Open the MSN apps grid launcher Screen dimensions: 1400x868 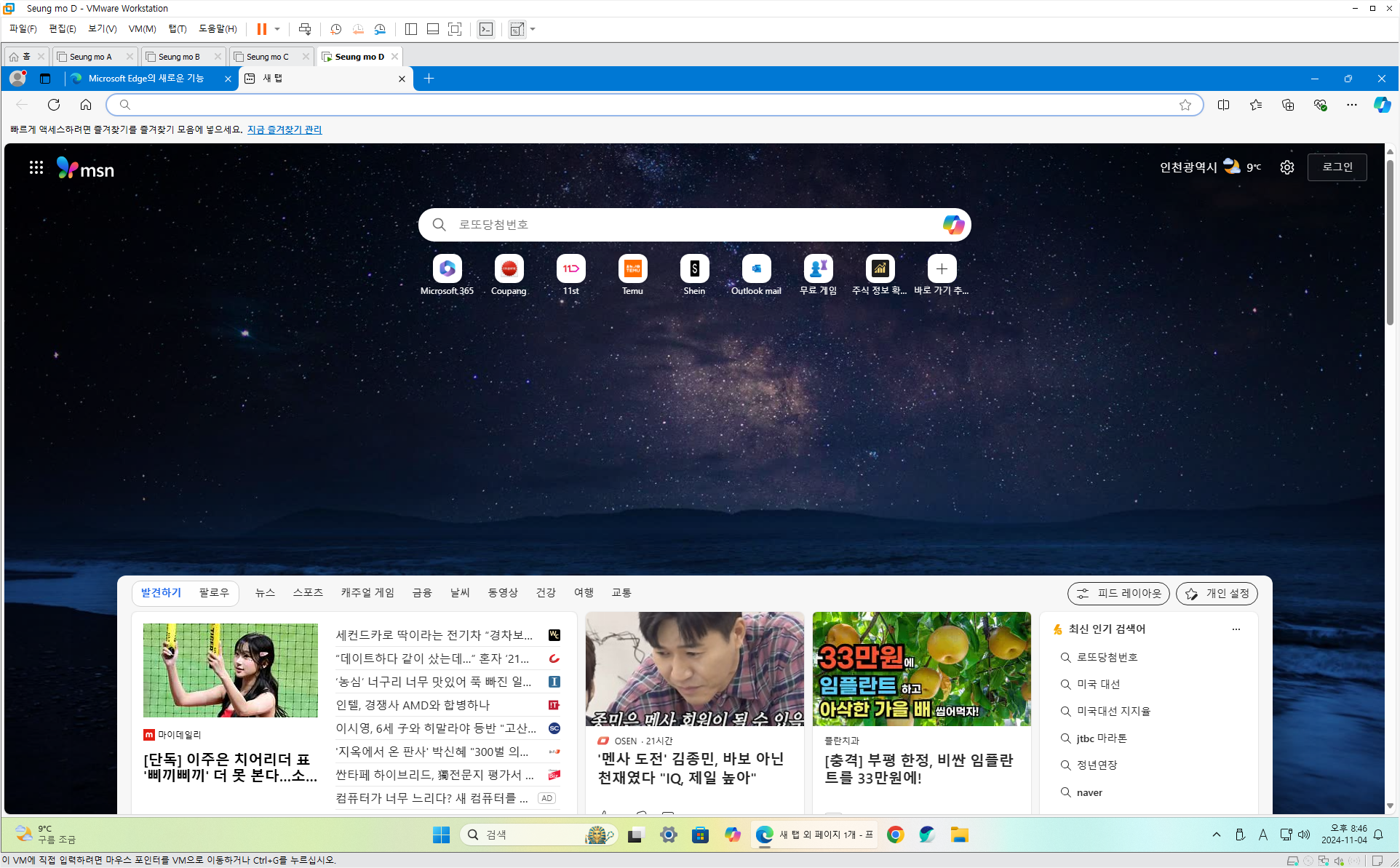(36, 168)
